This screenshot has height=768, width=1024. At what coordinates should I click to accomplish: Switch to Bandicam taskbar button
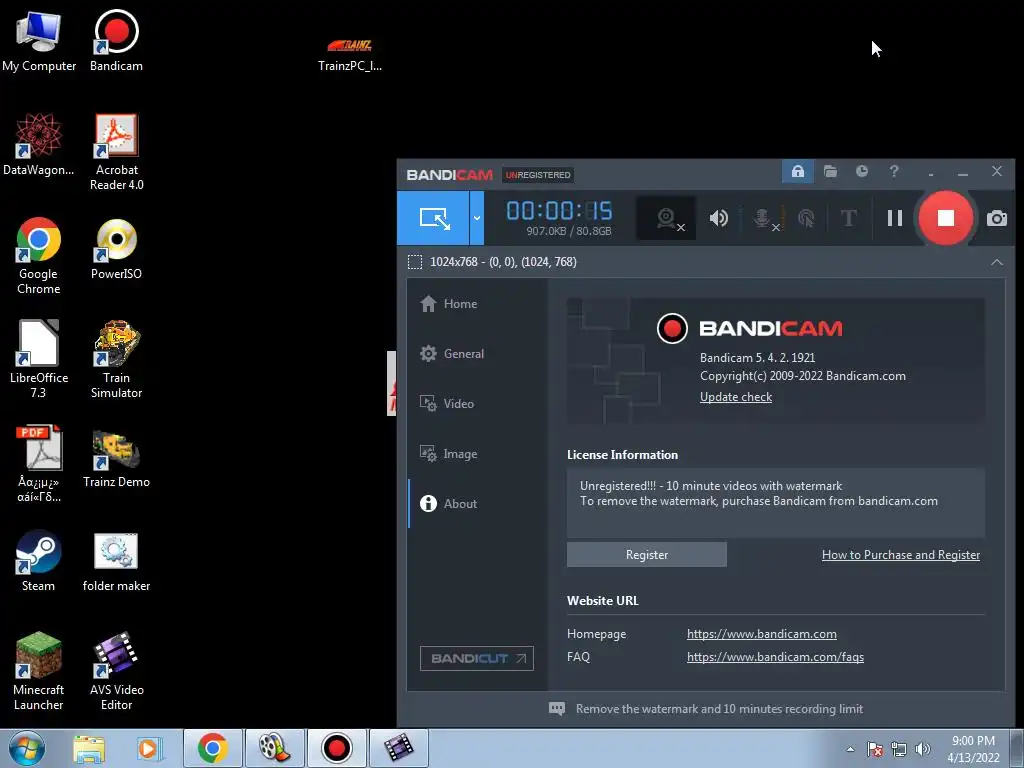tap(337, 748)
